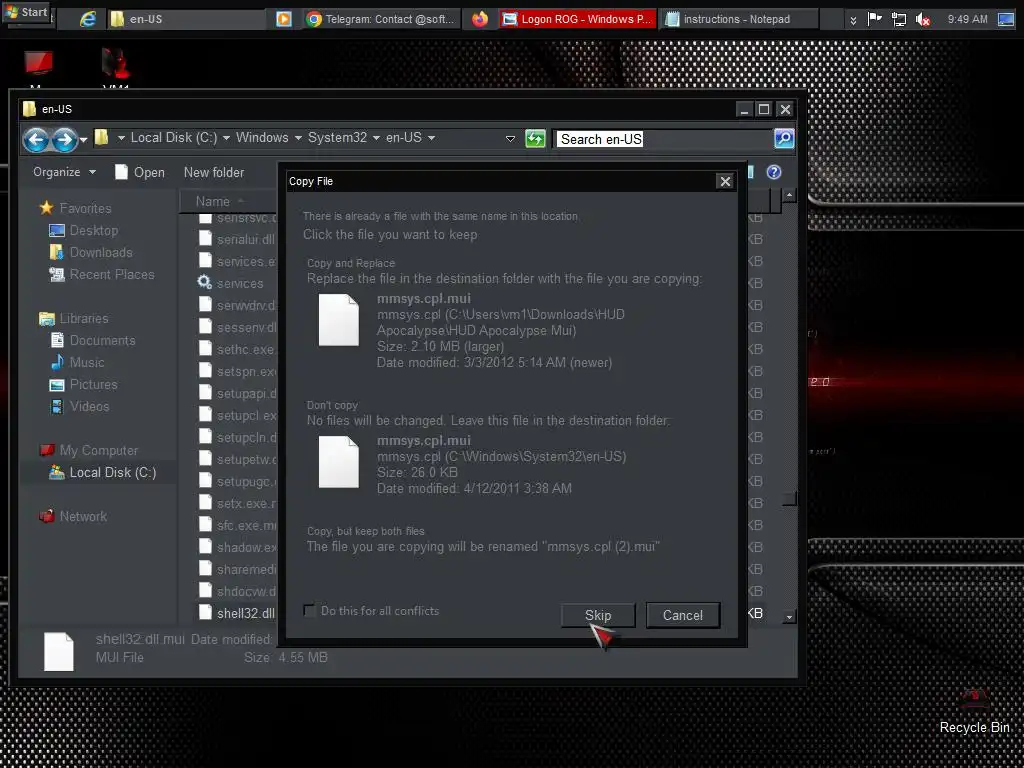Click the address bar refresh icon
The width and height of the screenshot is (1024, 768).
(535, 138)
